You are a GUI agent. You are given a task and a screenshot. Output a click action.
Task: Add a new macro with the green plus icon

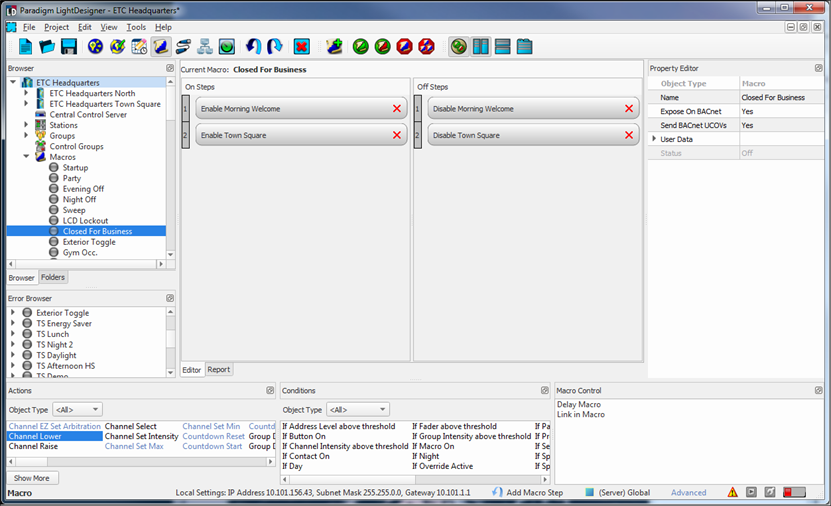click(334, 47)
